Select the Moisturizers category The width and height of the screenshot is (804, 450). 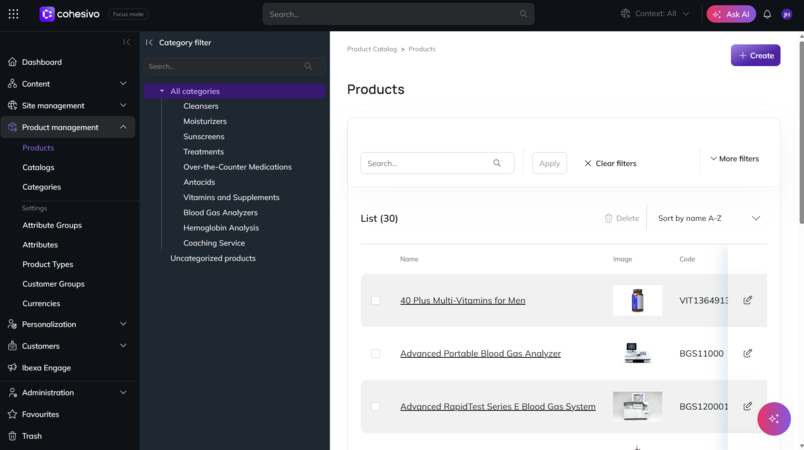point(205,121)
